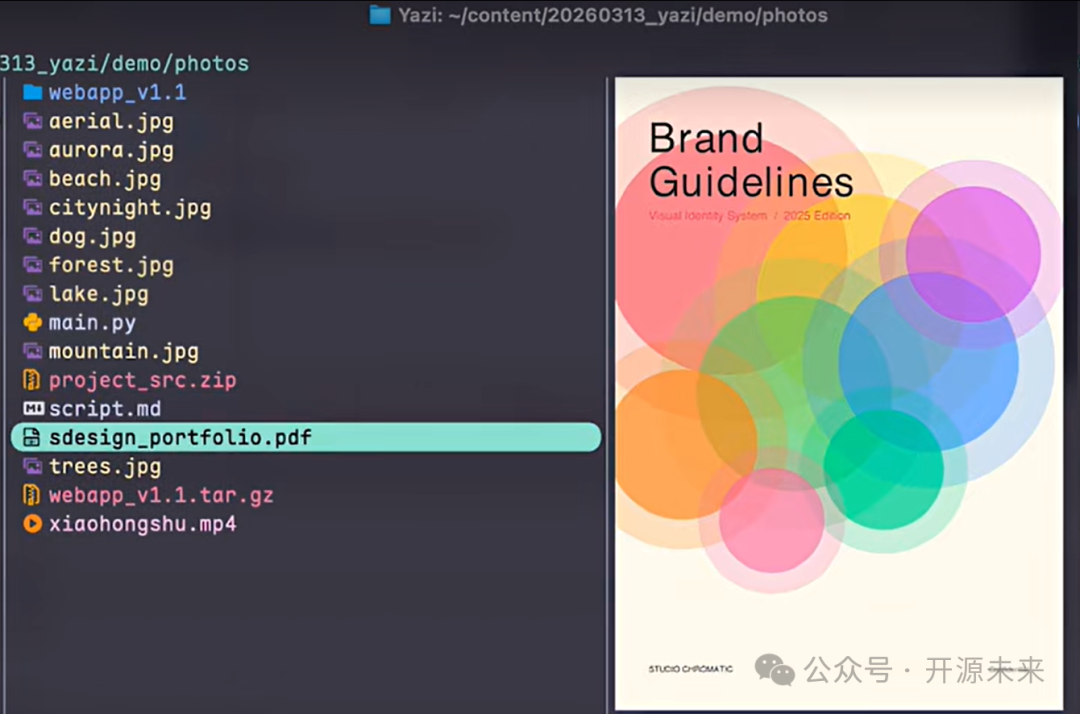Highlight the citynight.jpg file
This screenshot has width=1080, height=714.
pyautogui.click(x=130, y=208)
